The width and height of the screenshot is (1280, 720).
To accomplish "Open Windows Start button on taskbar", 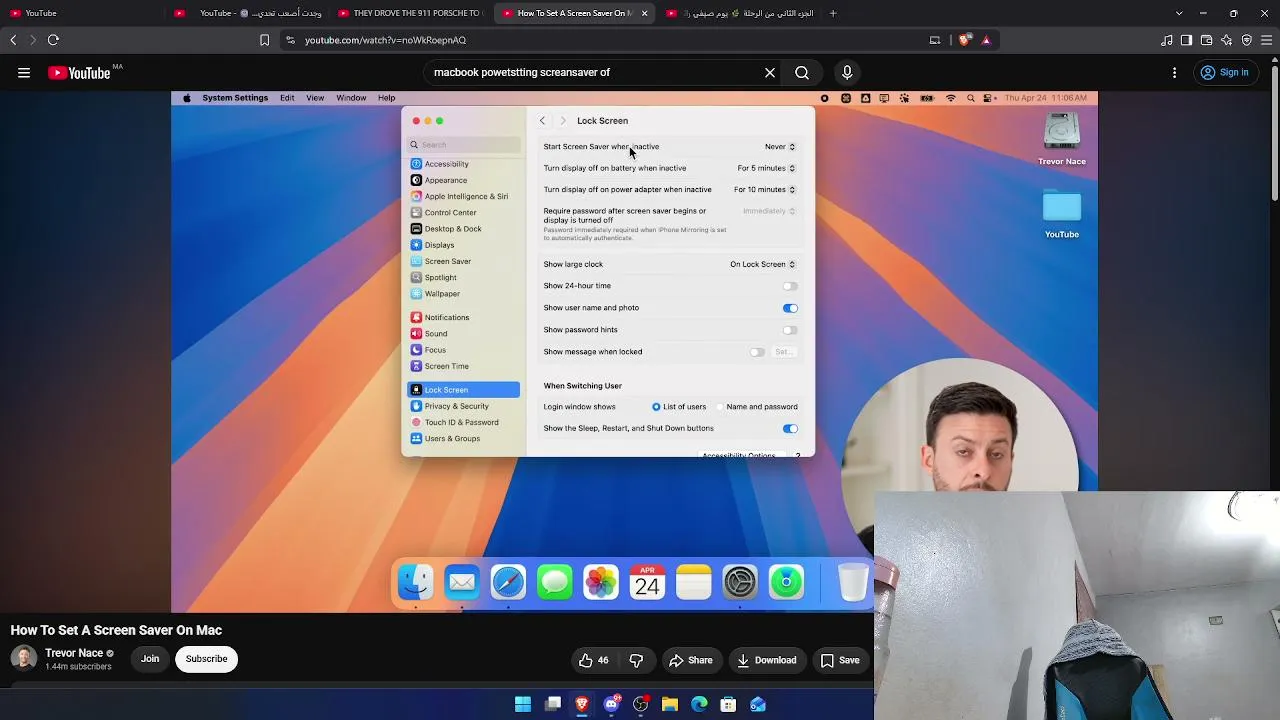I will [523, 705].
